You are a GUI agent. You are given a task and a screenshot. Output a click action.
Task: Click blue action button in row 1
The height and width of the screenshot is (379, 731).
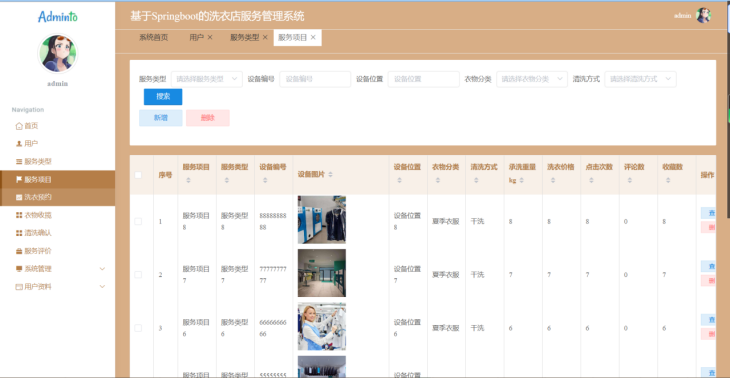[709, 213]
